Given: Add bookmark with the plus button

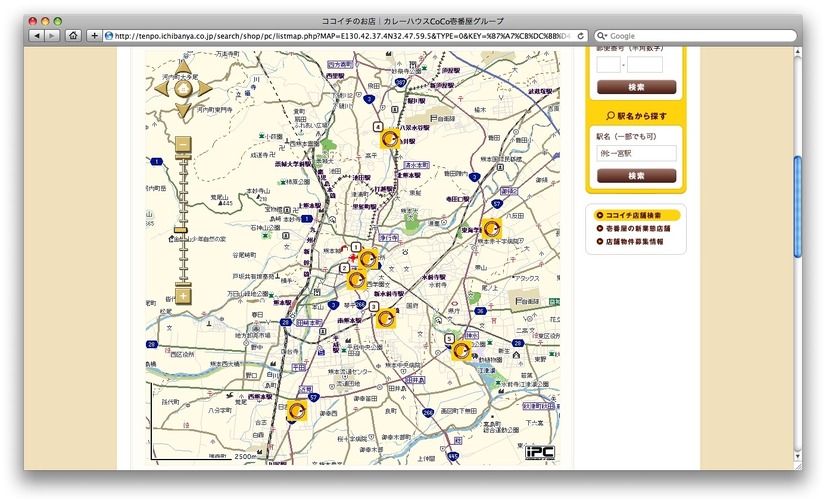Looking at the screenshot, I should (94, 36).
